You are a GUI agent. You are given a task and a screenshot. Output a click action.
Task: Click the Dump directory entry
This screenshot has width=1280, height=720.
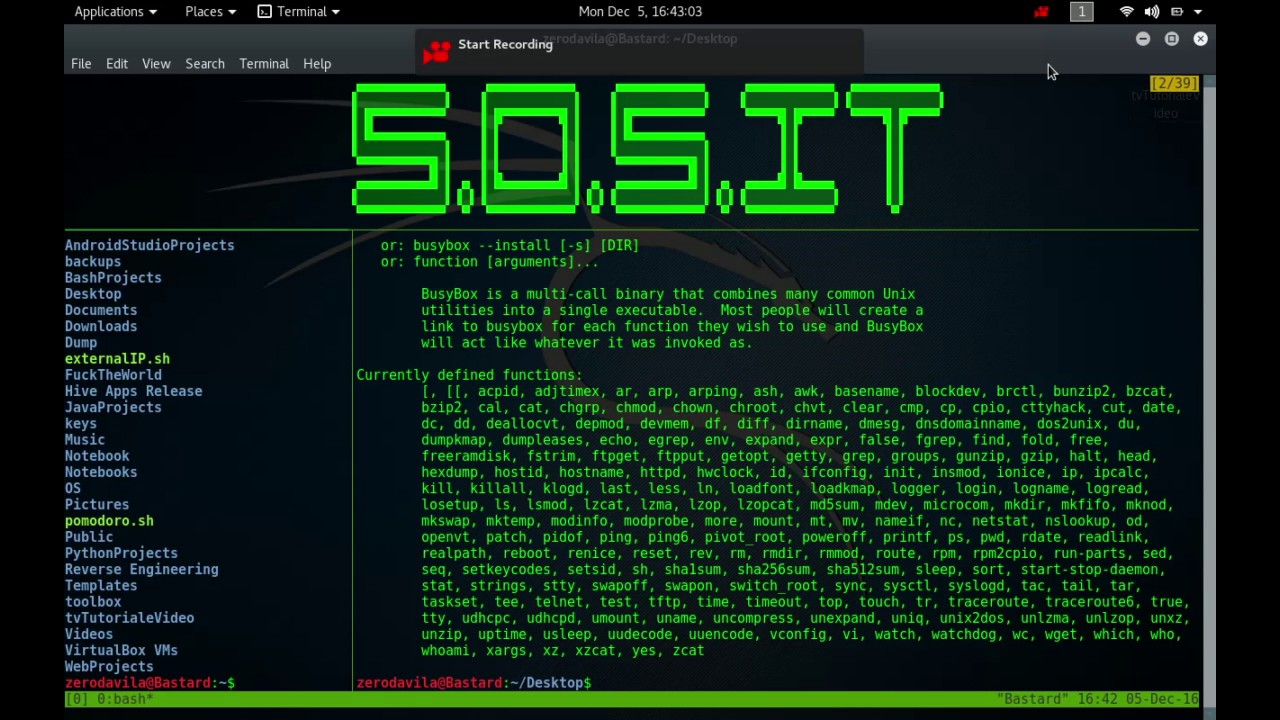81,342
